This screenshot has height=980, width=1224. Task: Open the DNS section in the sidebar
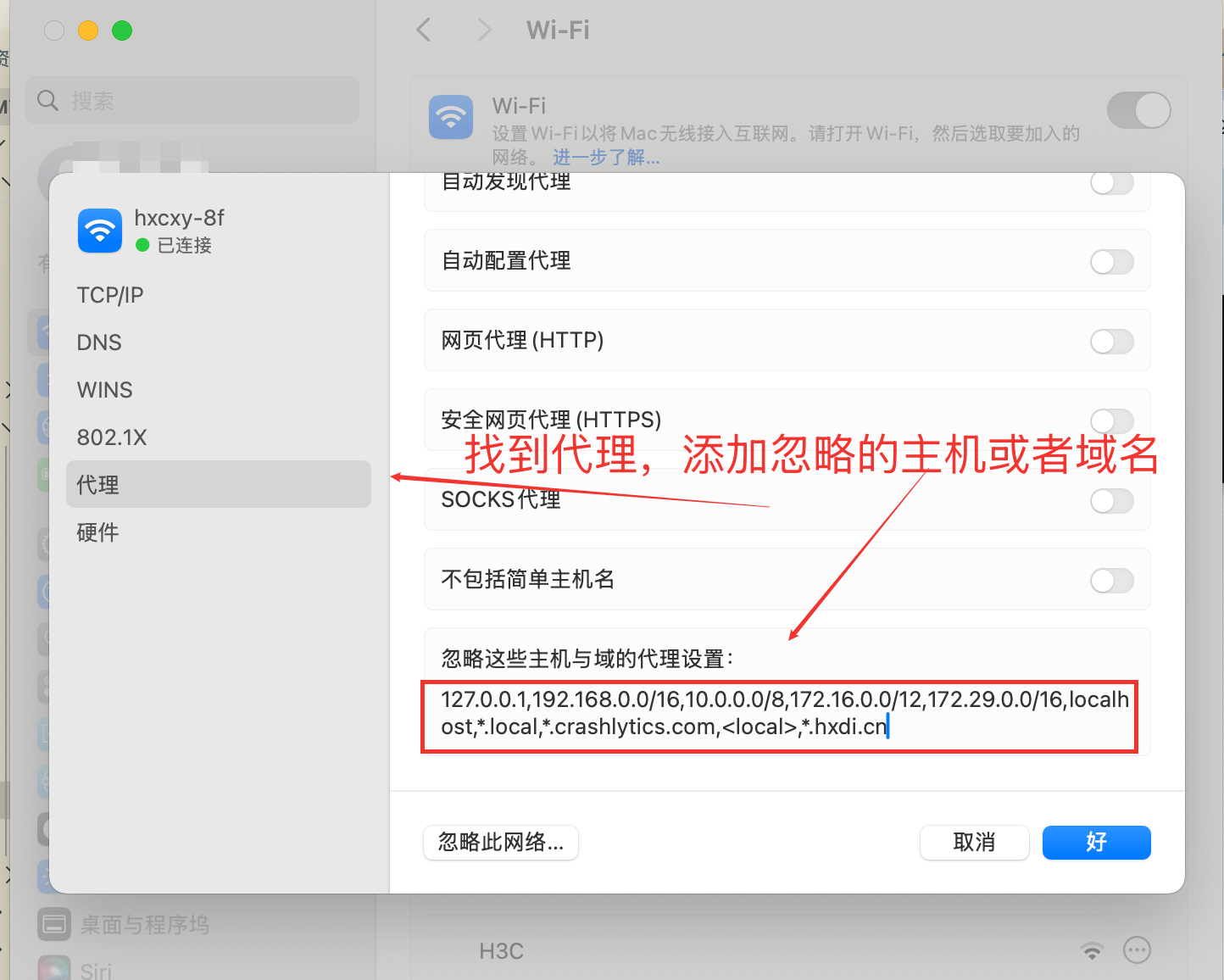(99, 342)
